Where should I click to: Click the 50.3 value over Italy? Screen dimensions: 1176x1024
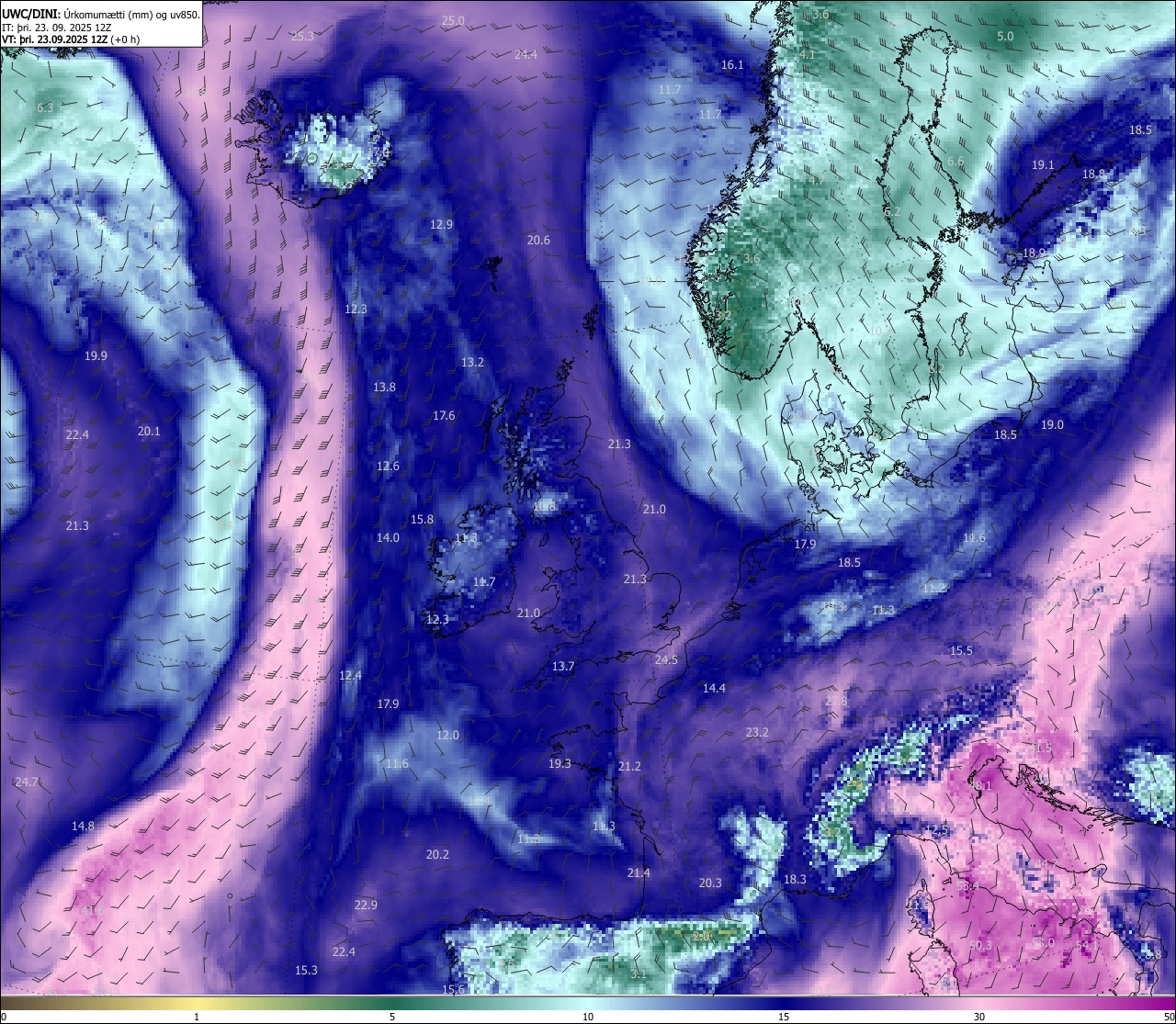(980, 945)
